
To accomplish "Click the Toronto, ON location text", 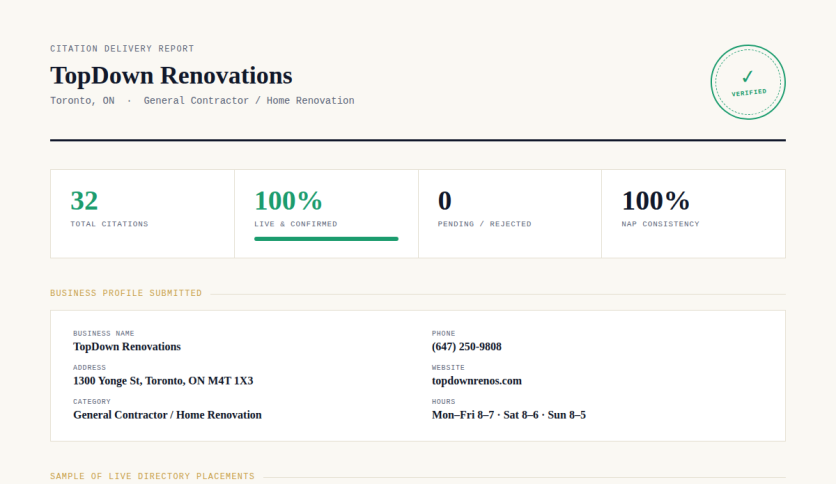I will click(x=82, y=101).
